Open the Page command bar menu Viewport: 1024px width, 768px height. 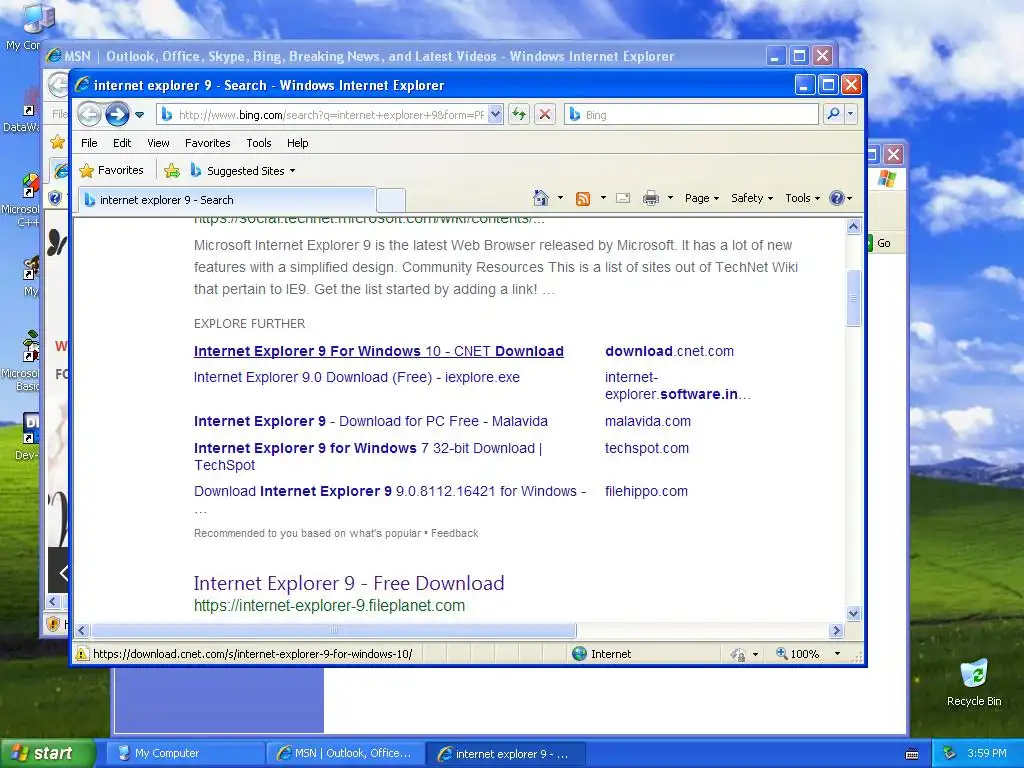click(701, 198)
